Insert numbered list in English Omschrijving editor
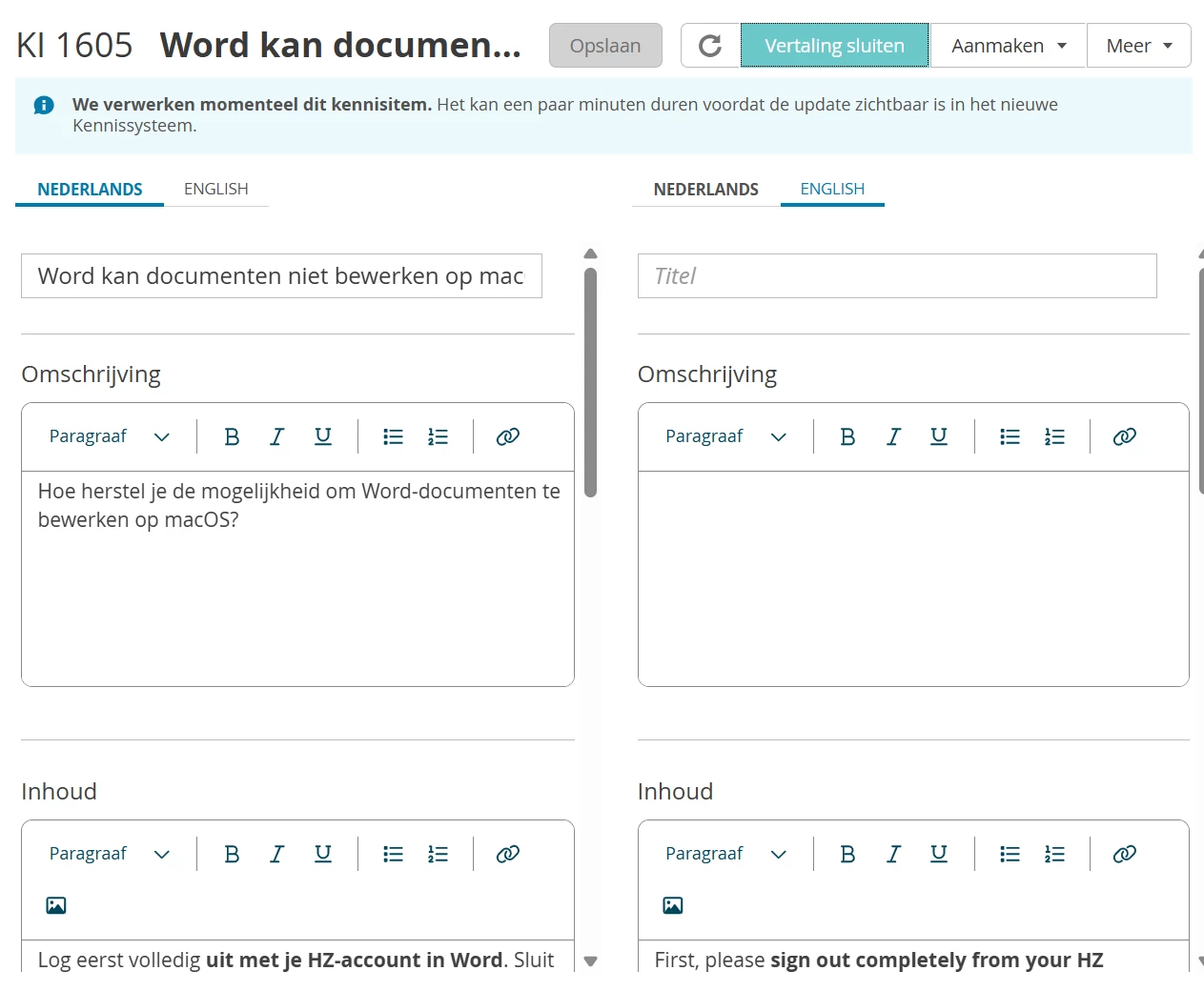1204x991 pixels. coord(1054,436)
